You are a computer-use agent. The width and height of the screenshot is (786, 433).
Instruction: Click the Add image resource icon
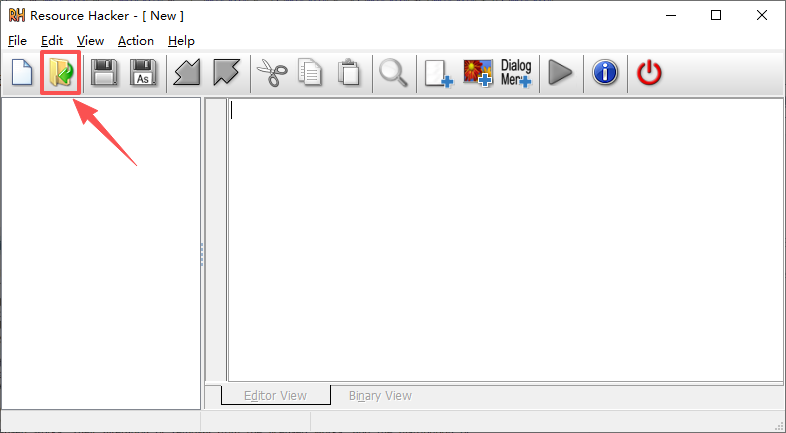point(477,73)
